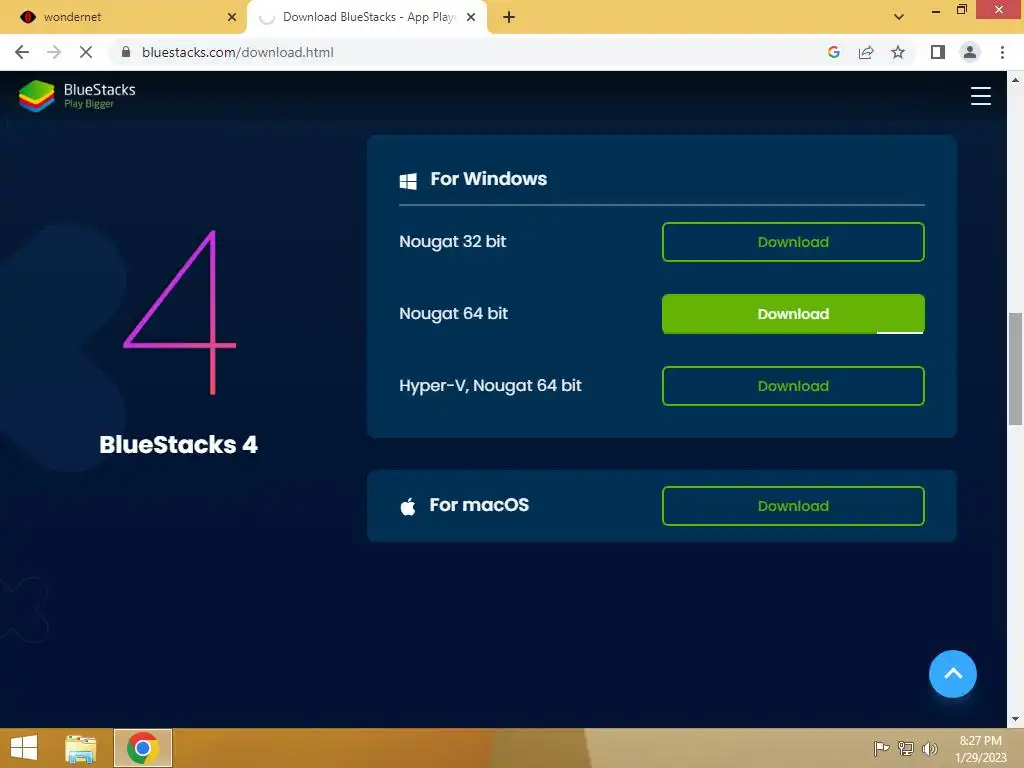Click the Apple logo beside For macOS
The image size is (1024, 768).
point(408,506)
